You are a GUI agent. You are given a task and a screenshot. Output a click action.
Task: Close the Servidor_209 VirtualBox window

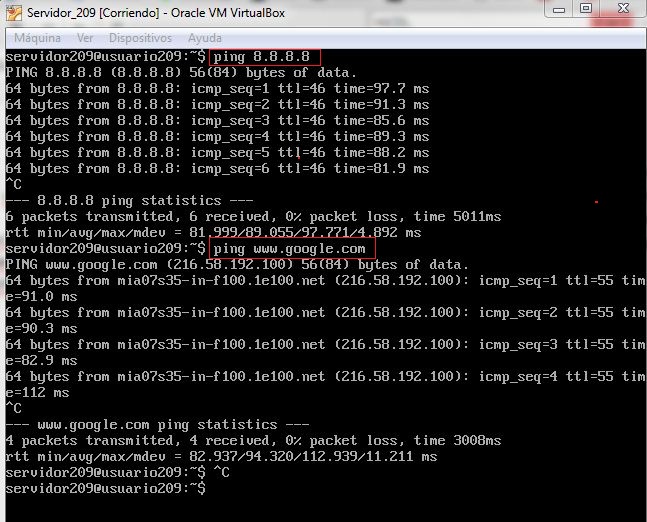point(623,9)
